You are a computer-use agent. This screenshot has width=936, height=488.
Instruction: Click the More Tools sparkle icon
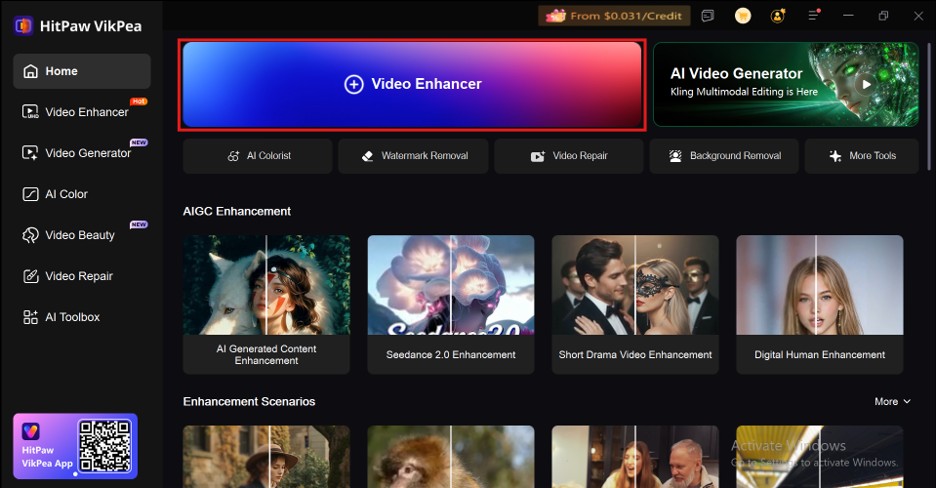pyautogui.click(x=835, y=156)
